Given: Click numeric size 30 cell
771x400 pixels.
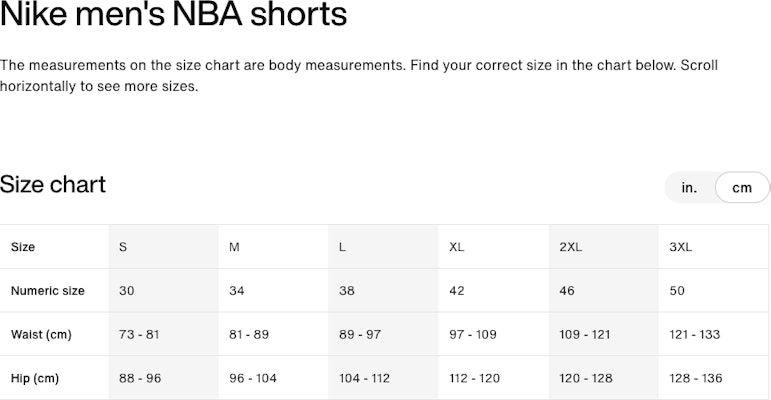Looking at the screenshot, I should tap(127, 291).
